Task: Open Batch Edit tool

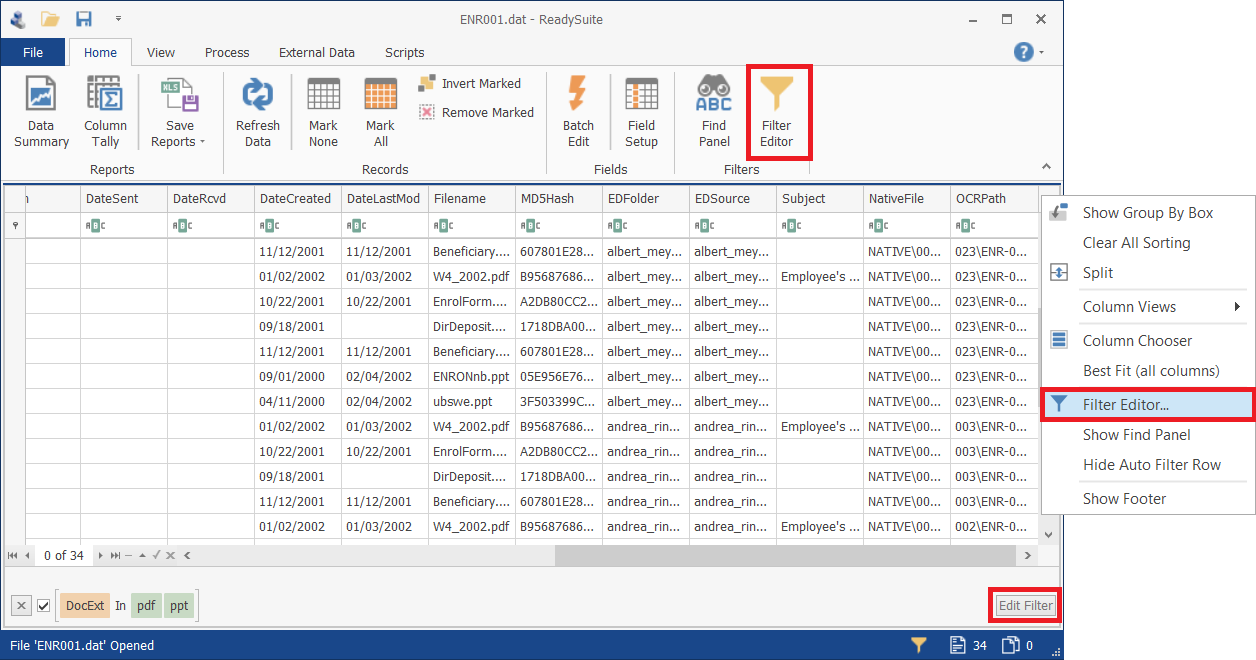Action: coord(578,111)
